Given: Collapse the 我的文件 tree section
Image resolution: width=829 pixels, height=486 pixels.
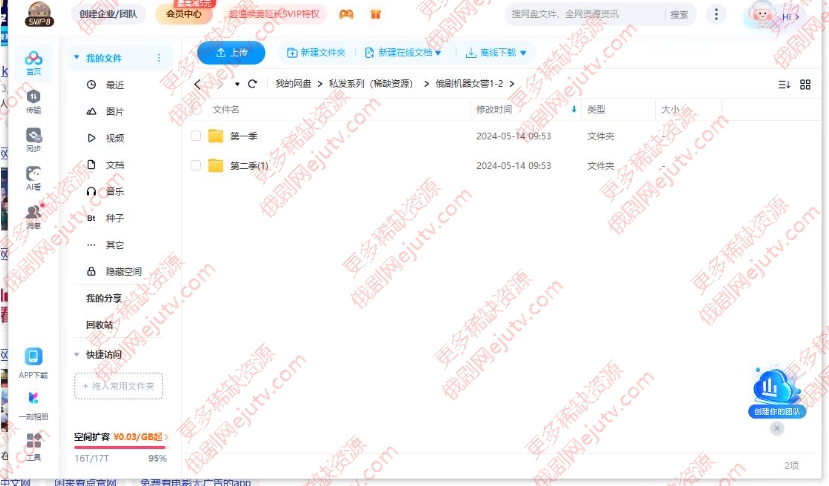Looking at the screenshot, I should pos(77,57).
